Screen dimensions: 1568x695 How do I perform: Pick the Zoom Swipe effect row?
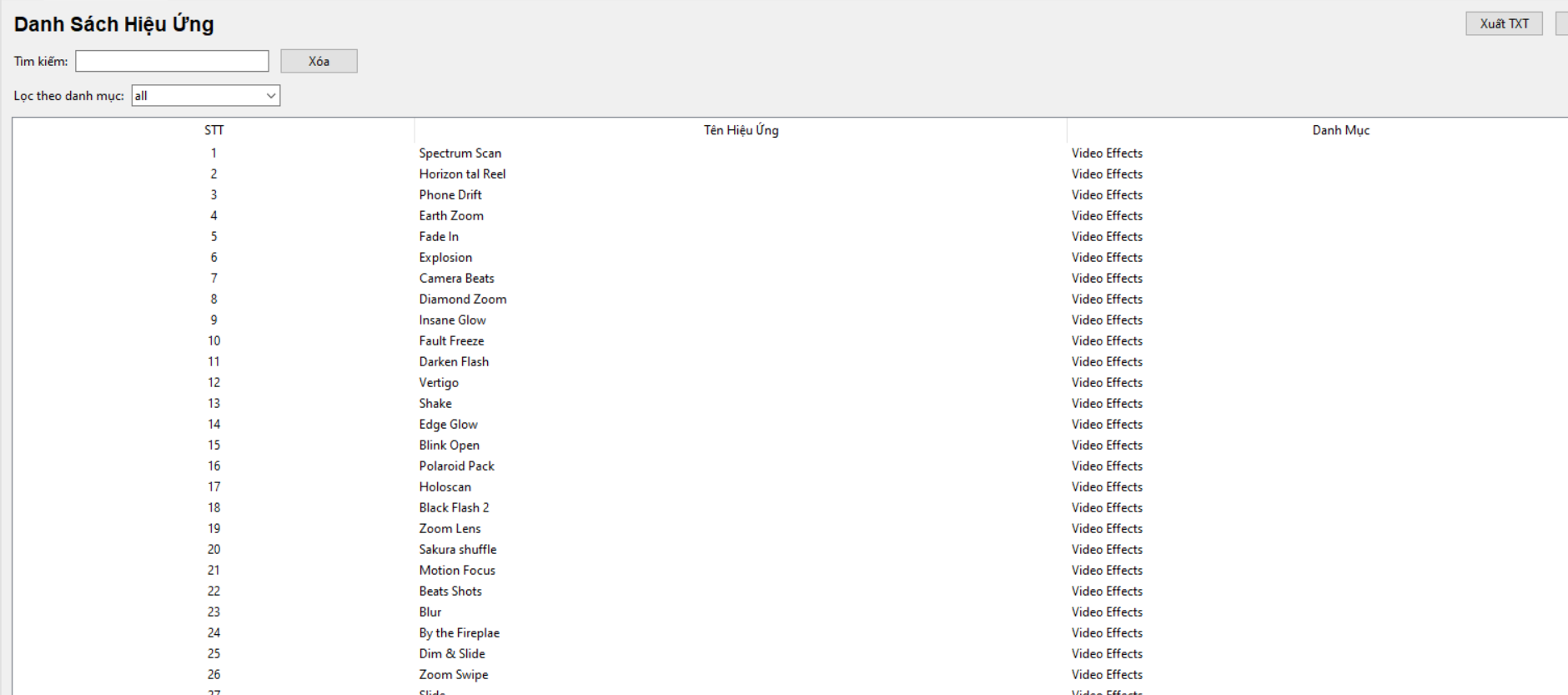tap(453, 675)
